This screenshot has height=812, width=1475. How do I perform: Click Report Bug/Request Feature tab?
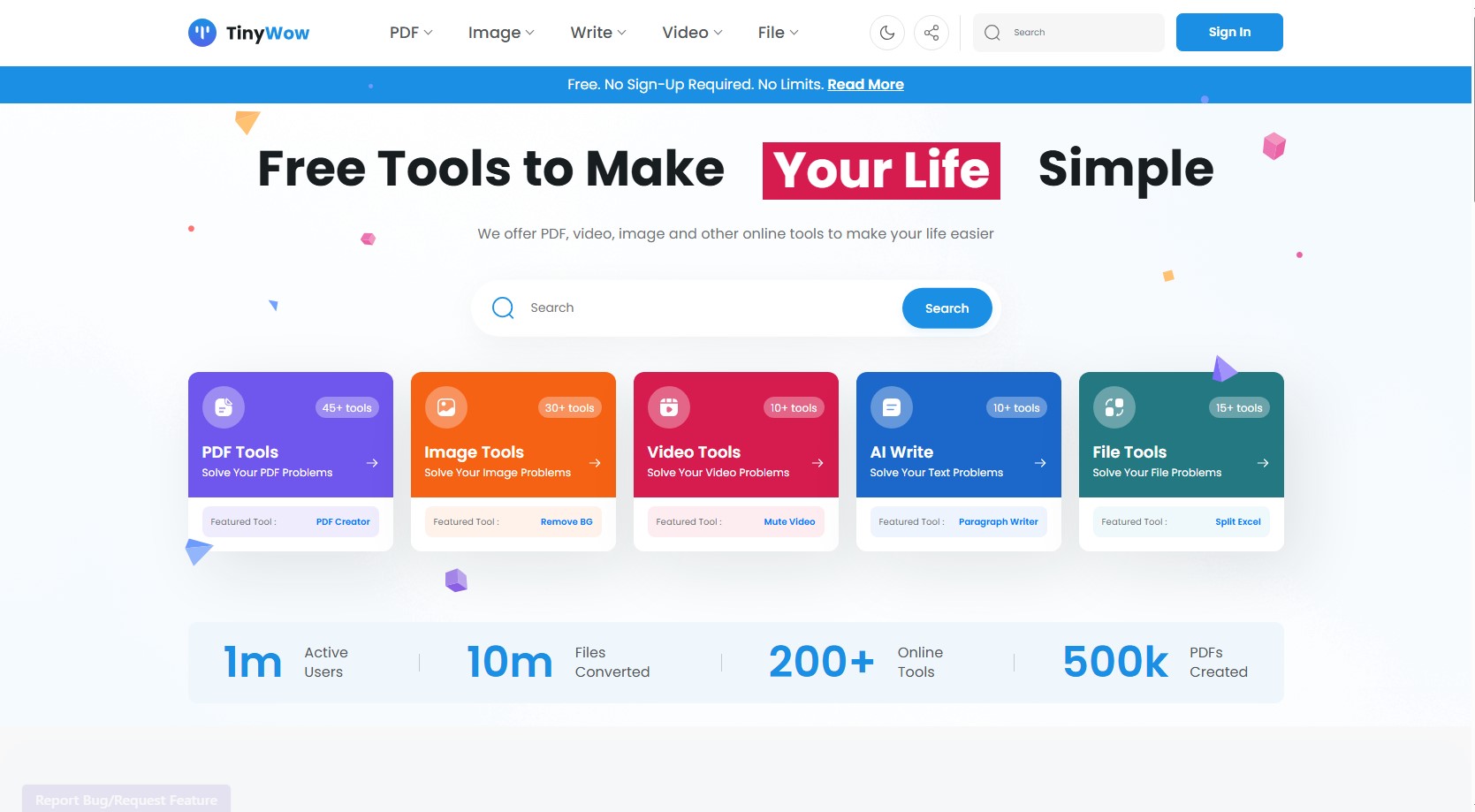(126, 800)
